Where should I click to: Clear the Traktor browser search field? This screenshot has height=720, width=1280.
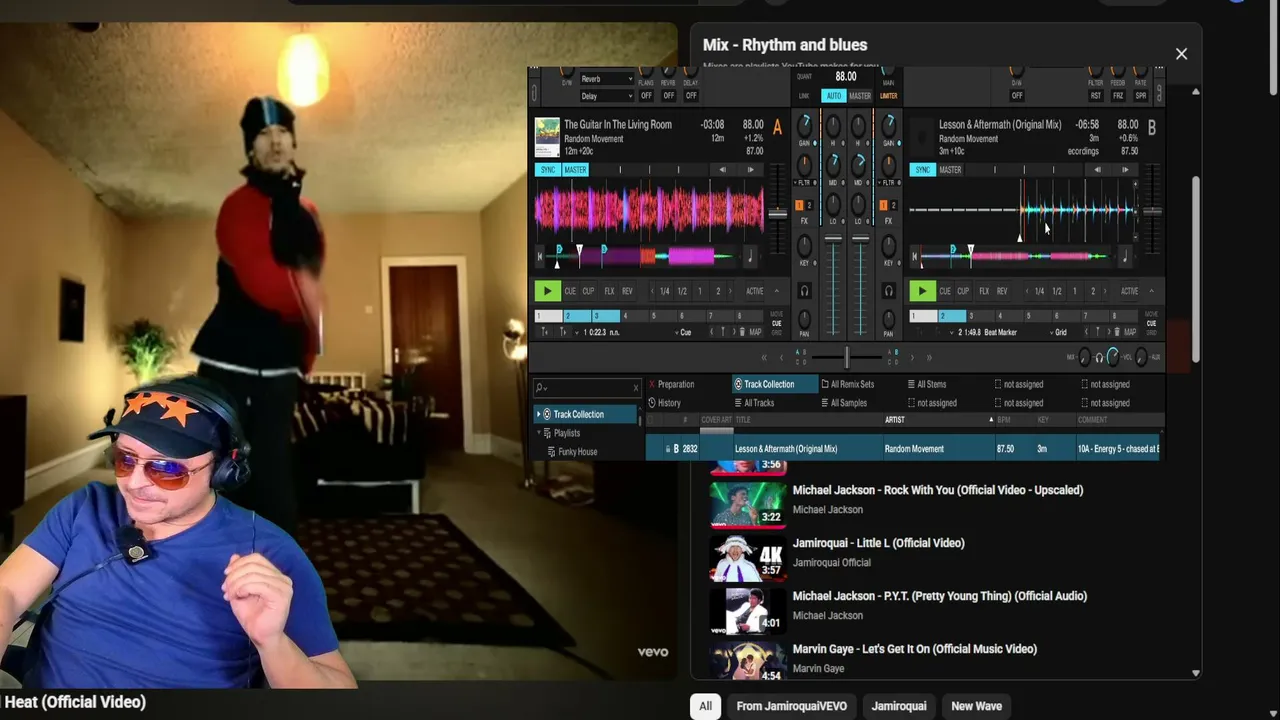tap(636, 388)
